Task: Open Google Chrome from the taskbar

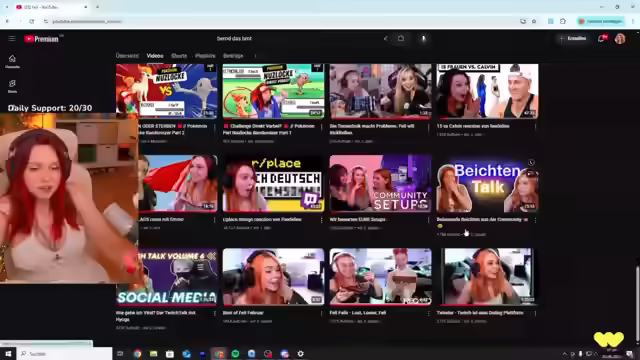Action: 138,354
